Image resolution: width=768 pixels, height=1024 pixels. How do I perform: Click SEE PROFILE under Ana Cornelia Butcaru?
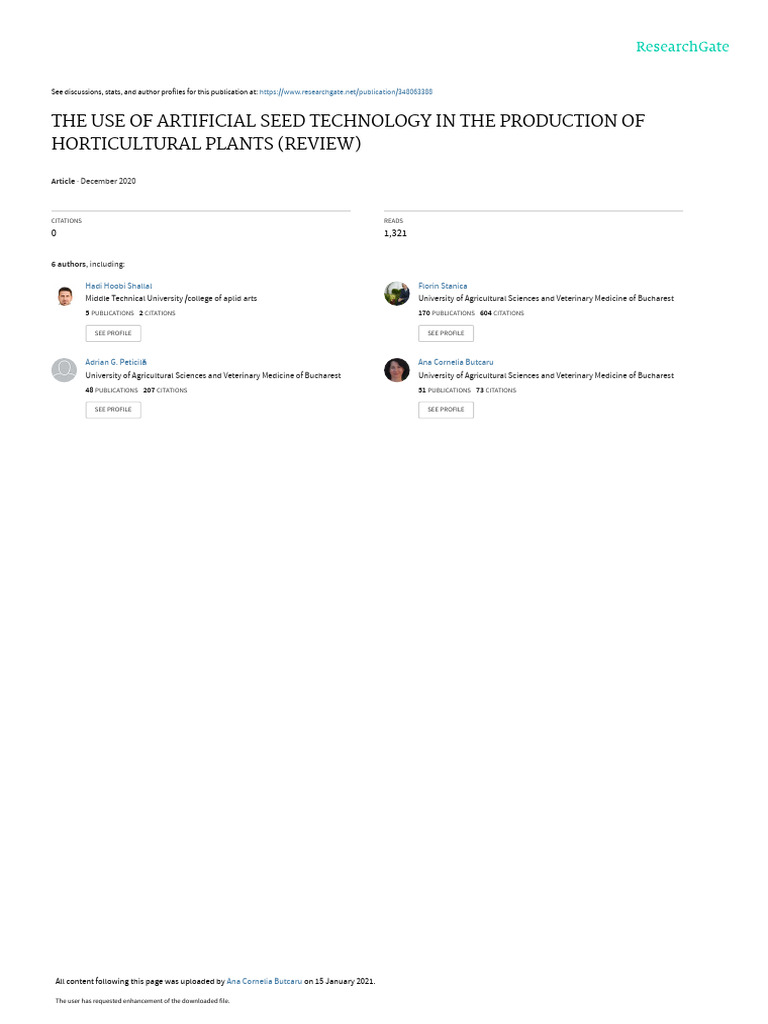point(446,409)
